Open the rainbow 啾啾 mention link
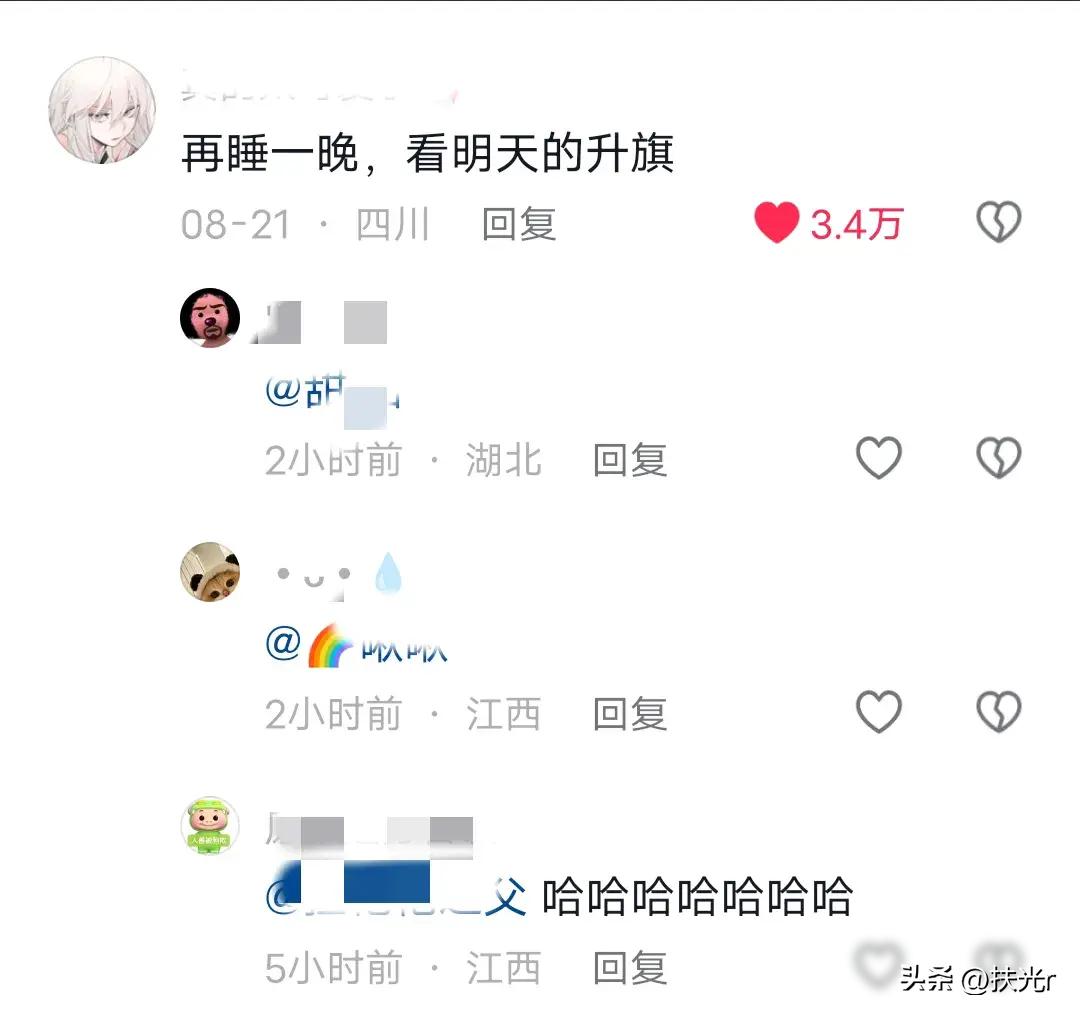This screenshot has width=1080, height=1017. click(357, 645)
